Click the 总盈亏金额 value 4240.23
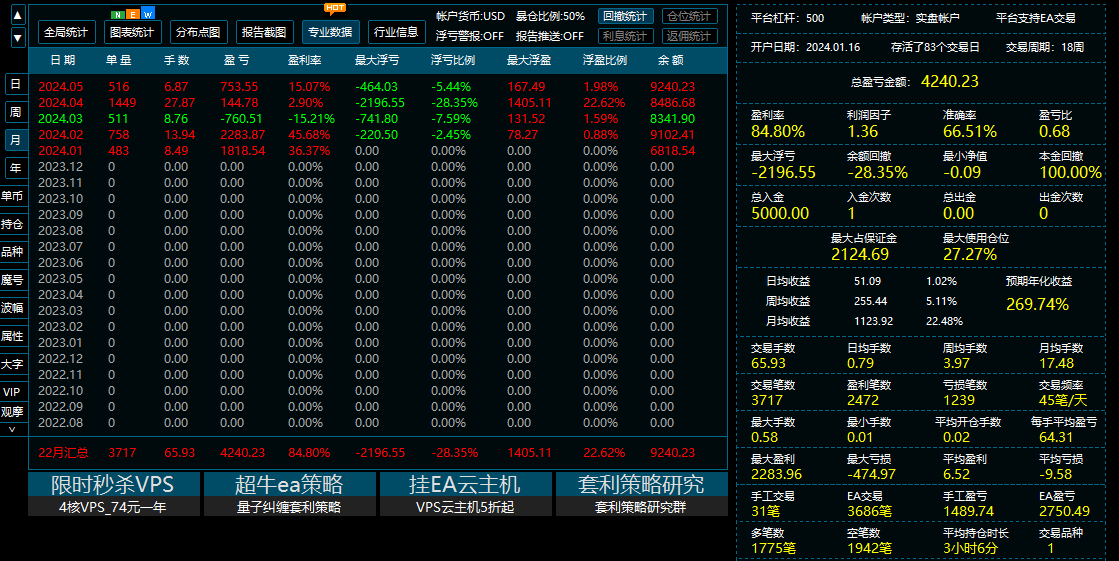1119x561 pixels. pyautogui.click(x=949, y=81)
